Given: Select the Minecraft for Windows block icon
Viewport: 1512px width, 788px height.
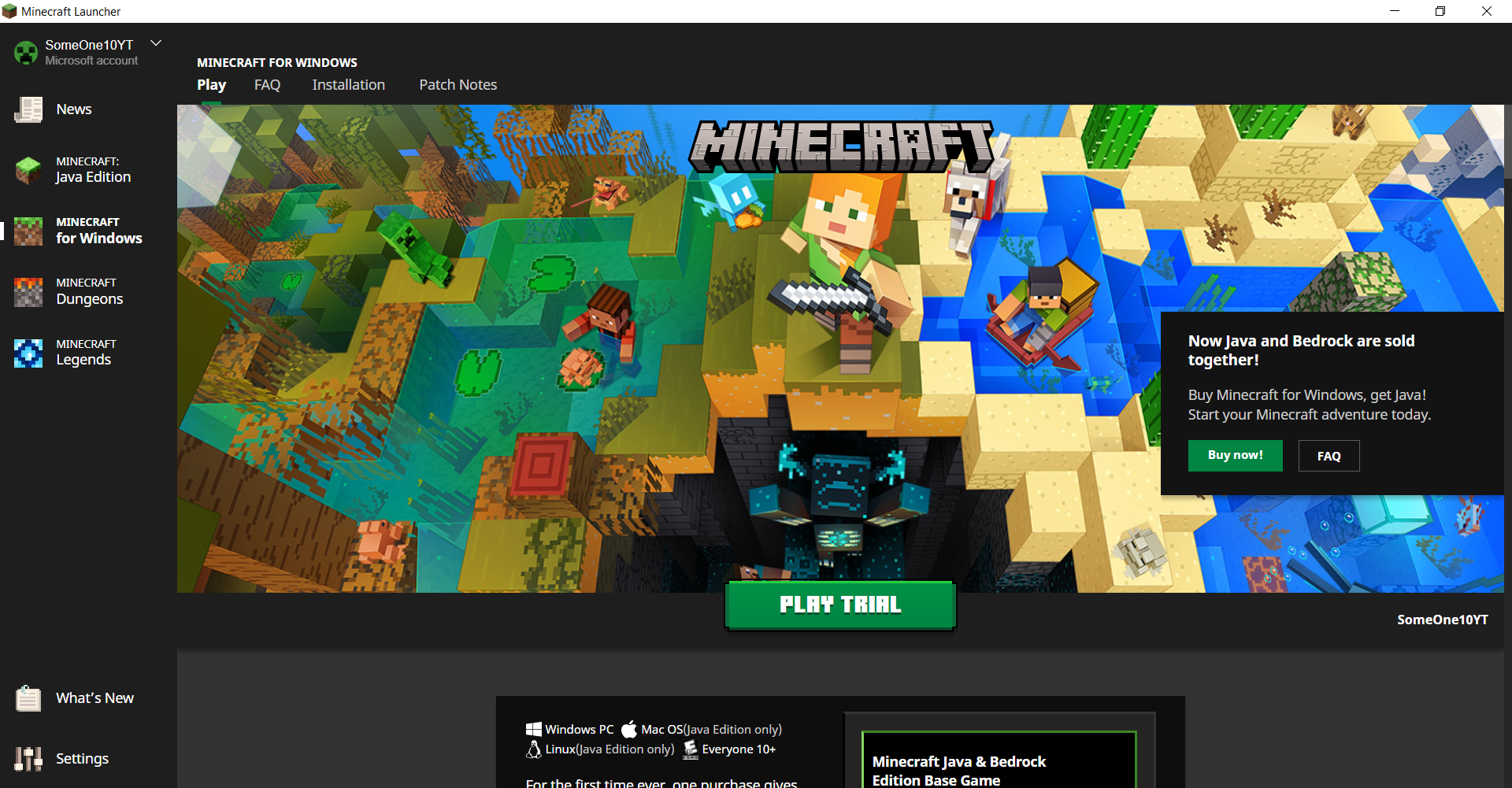Looking at the screenshot, I should [x=28, y=231].
